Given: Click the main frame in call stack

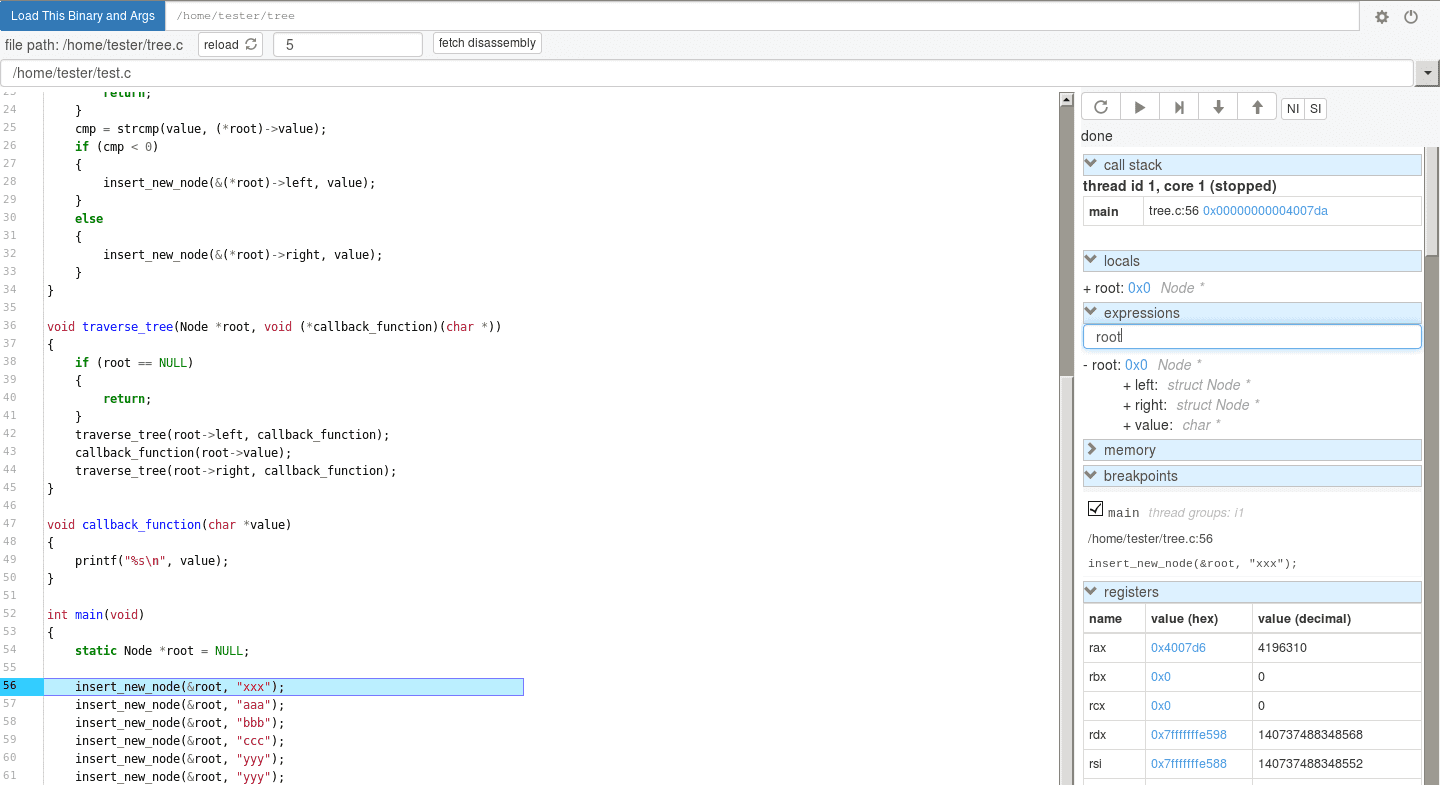Looking at the screenshot, I should [x=1104, y=211].
